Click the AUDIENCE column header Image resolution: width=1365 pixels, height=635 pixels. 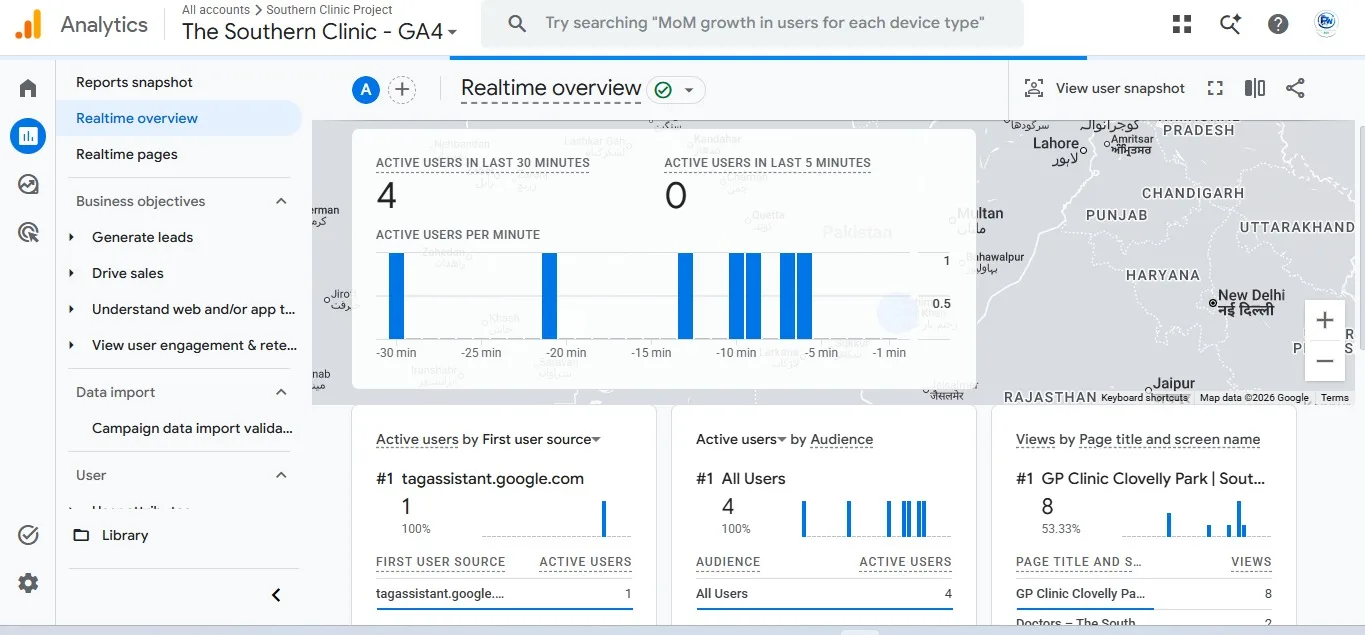(x=728, y=562)
